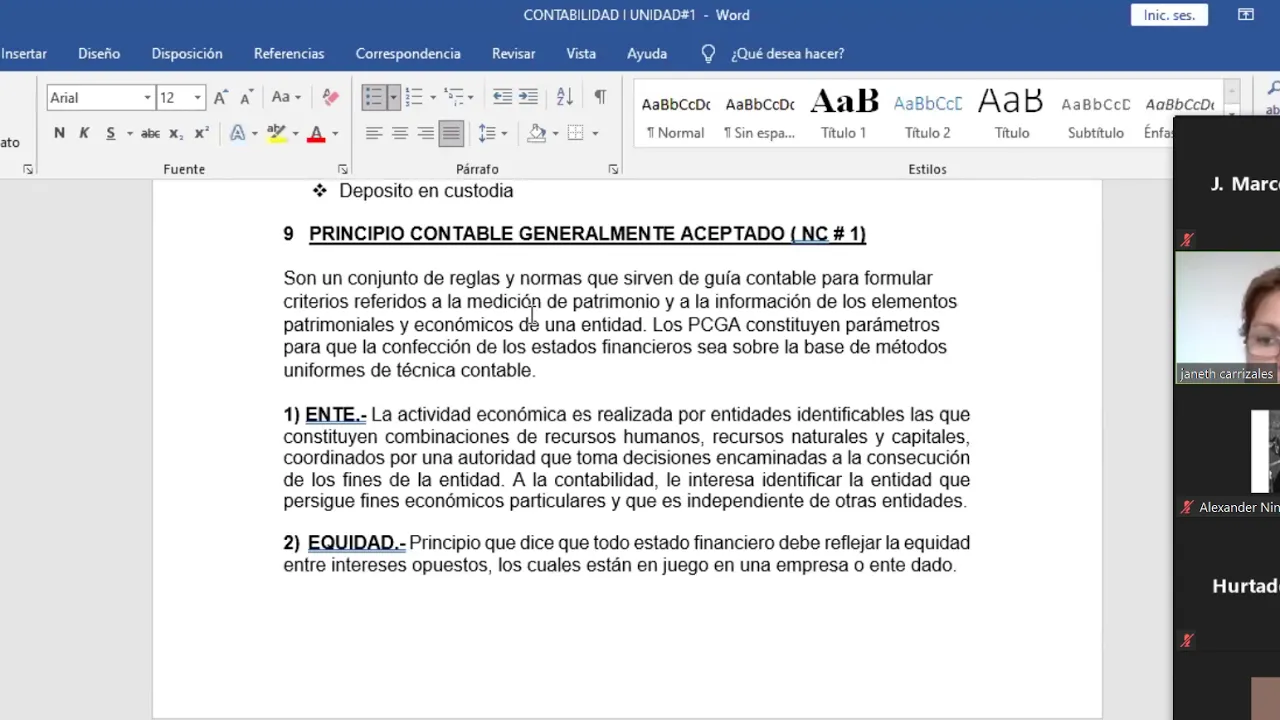Image resolution: width=1280 pixels, height=720 pixels.
Task: Increase the font size
Action: (221, 97)
